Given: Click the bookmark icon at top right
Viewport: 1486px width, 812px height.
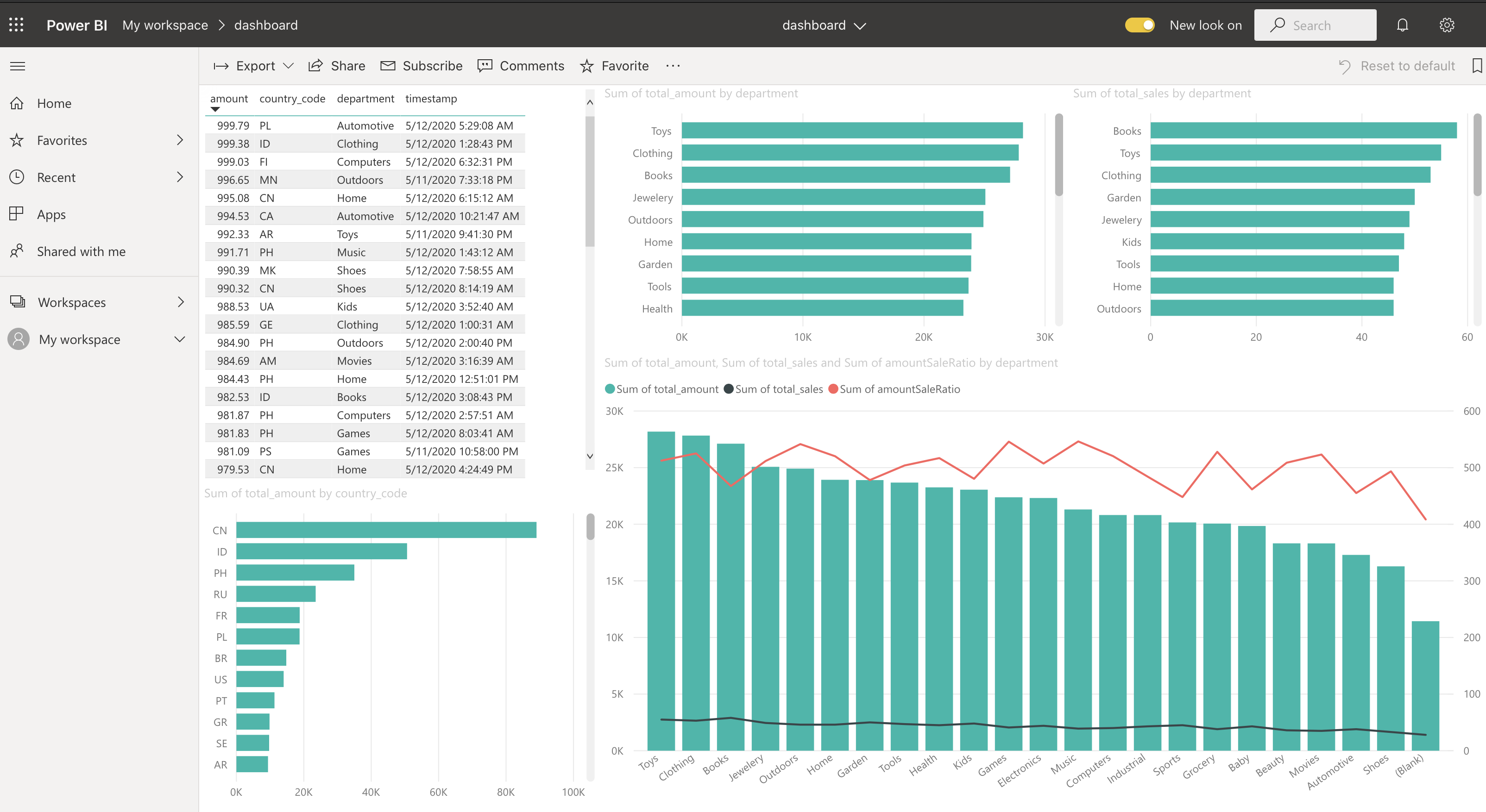Looking at the screenshot, I should (x=1476, y=66).
